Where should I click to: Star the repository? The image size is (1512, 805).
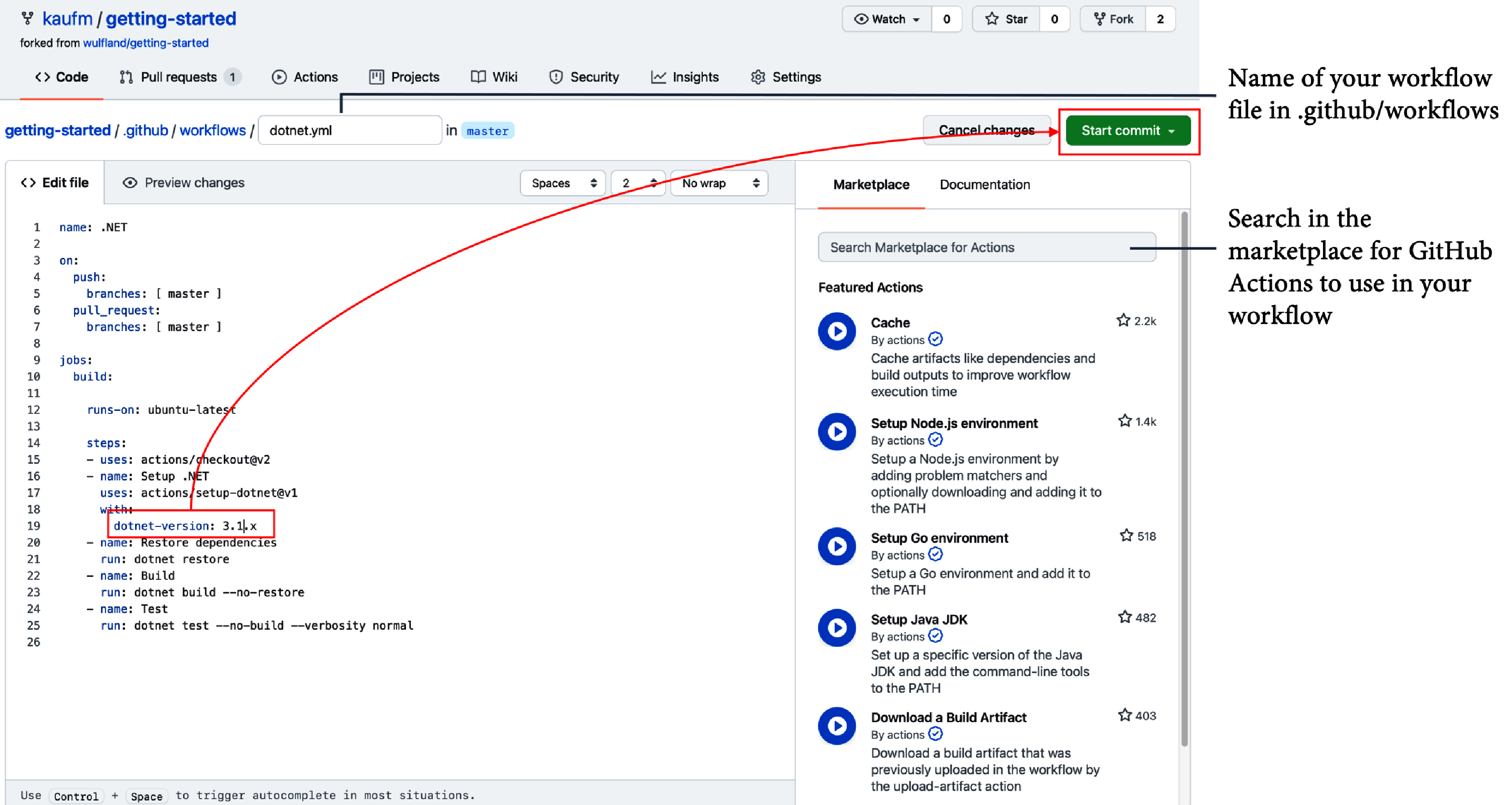pos(1006,19)
